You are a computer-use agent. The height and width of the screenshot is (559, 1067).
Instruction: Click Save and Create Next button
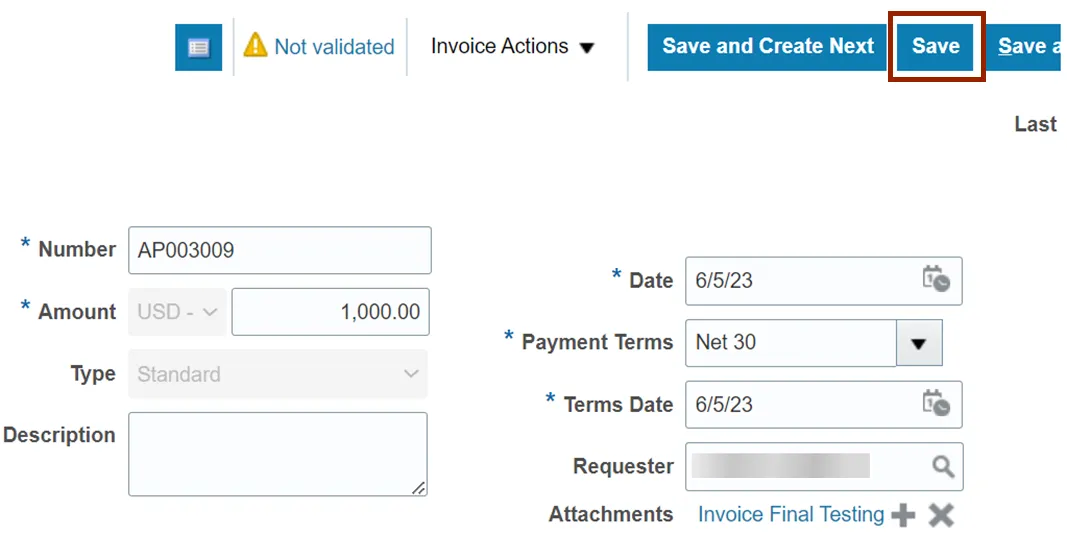click(767, 47)
